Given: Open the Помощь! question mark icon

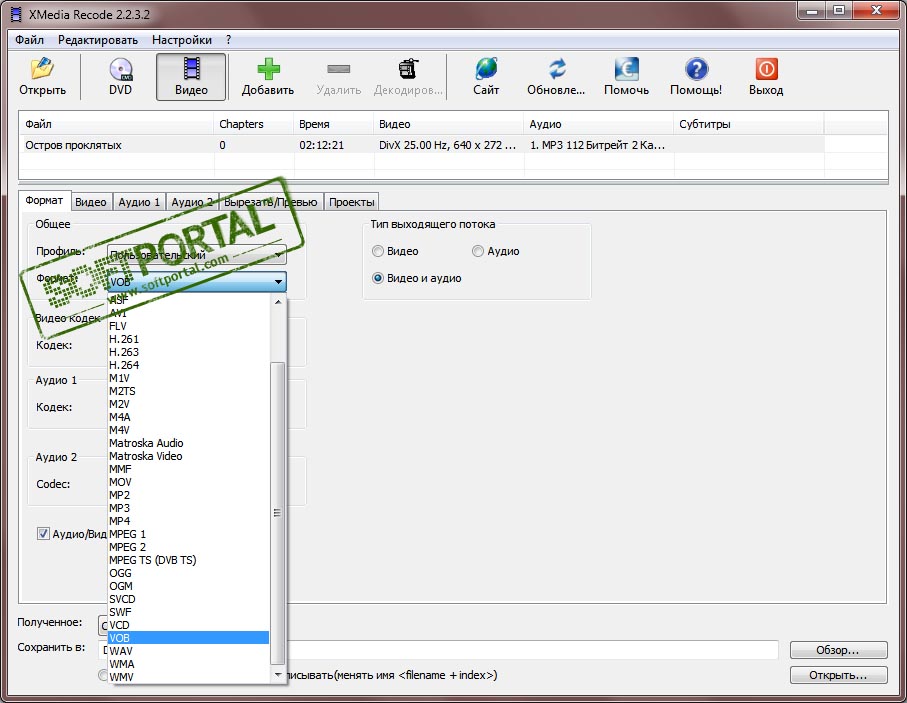Looking at the screenshot, I should click(x=696, y=69).
